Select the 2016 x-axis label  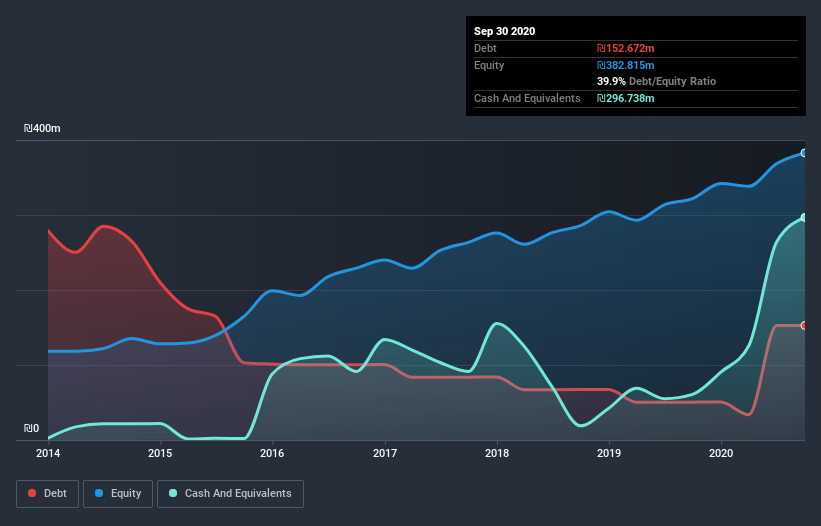point(272,453)
